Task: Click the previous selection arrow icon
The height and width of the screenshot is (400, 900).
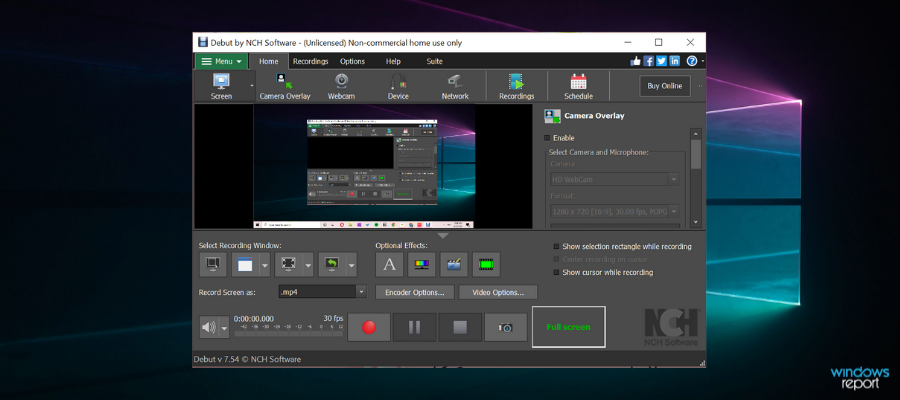Action: point(332,265)
